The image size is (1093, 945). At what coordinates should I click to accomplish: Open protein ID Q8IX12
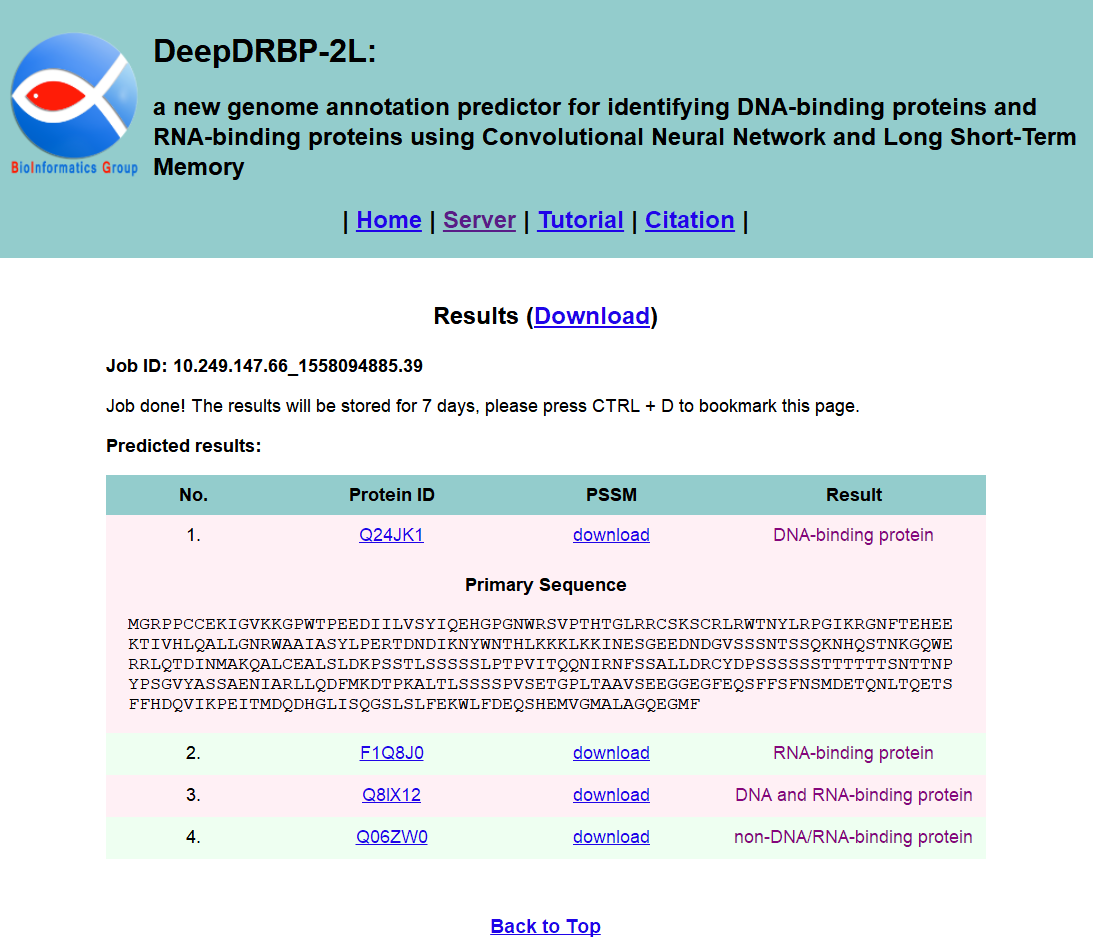391,795
